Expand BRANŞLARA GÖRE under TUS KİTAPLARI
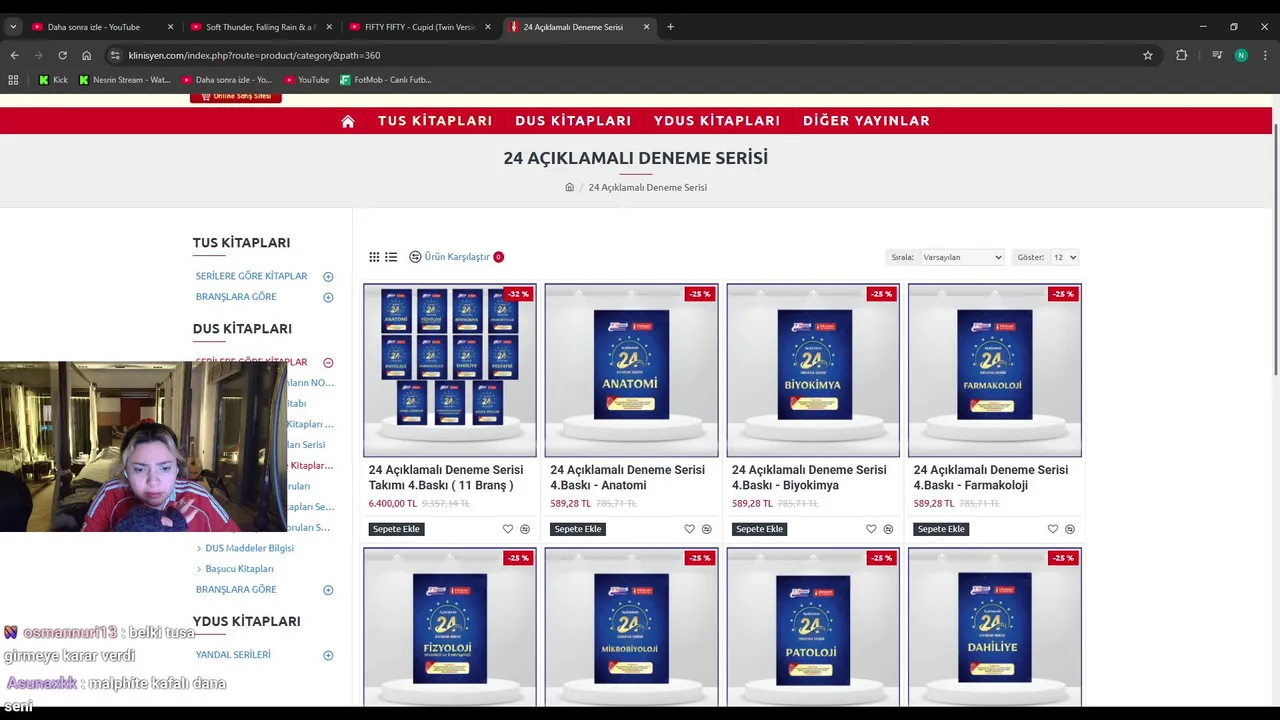Image resolution: width=1280 pixels, height=720 pixels. [x=328, y=297]
